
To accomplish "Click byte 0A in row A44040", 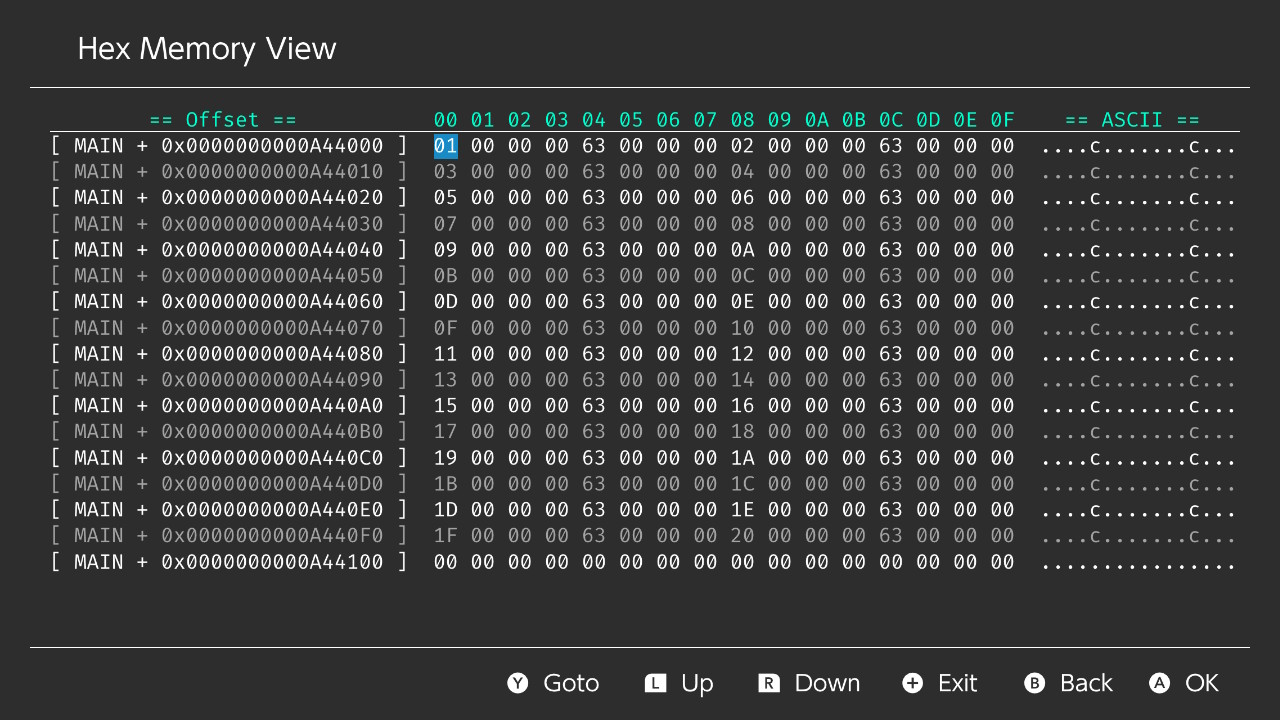I will click(x=742, y=250).
